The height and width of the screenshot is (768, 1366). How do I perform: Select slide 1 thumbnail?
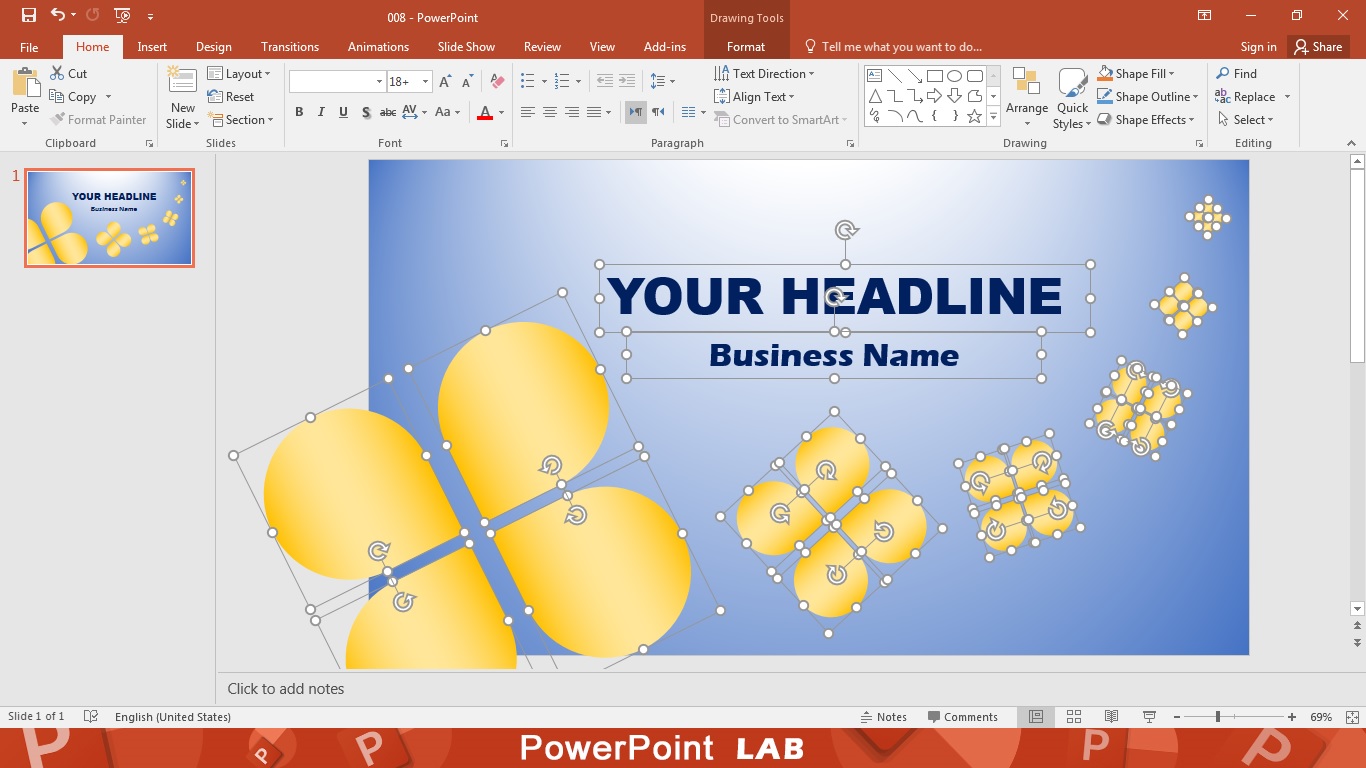point(109,218)
